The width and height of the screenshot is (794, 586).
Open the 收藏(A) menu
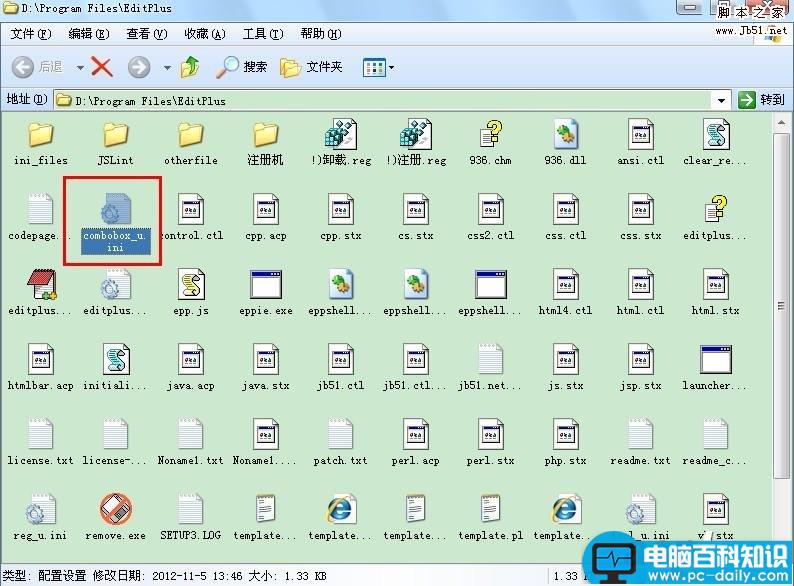[x=205, y=34]
